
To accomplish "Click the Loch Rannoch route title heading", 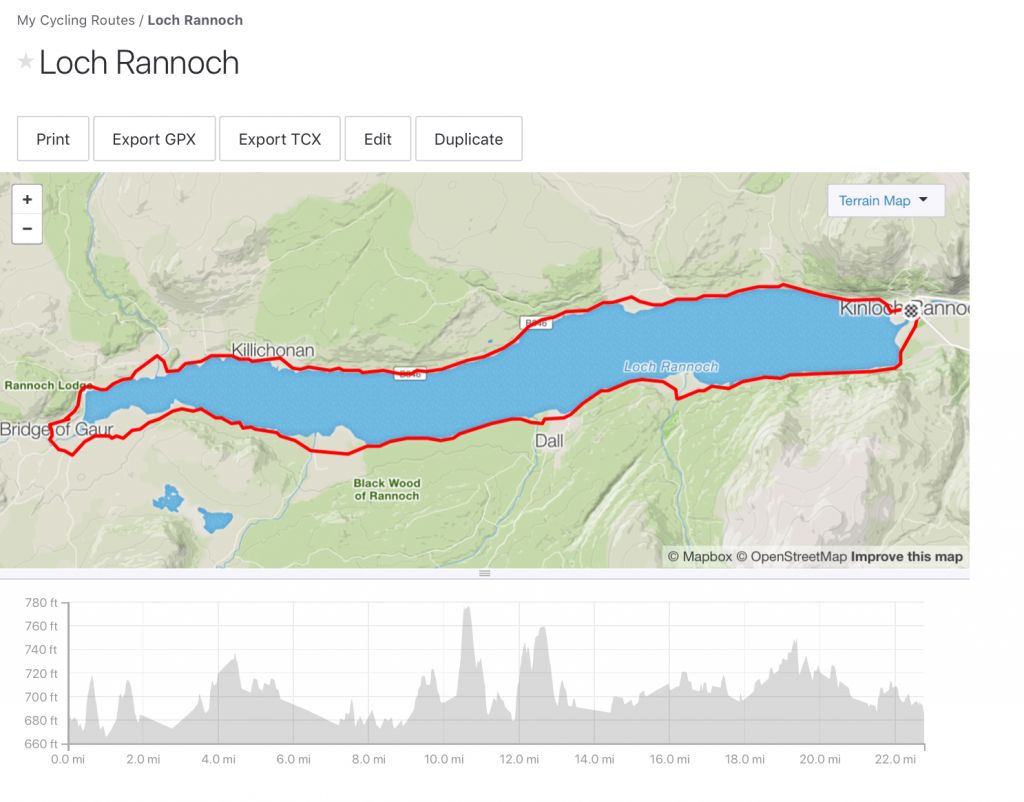I will pyautogui.click(x=139, y=62).
